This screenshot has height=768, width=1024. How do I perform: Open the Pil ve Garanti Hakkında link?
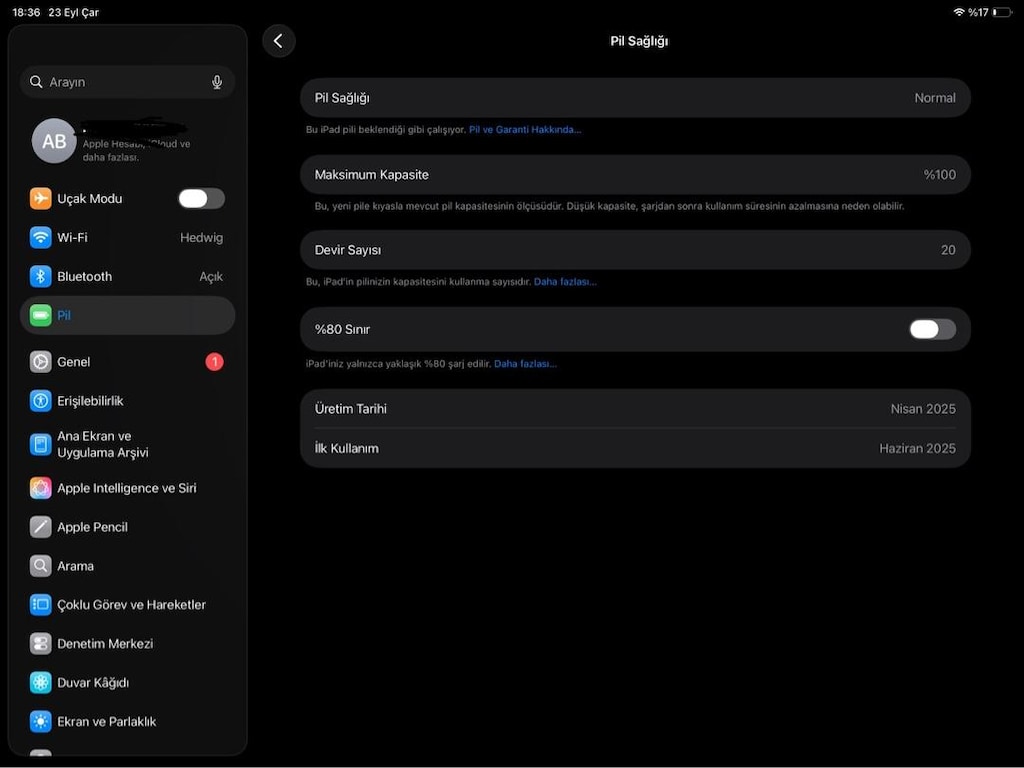click(x=525, y=130)
